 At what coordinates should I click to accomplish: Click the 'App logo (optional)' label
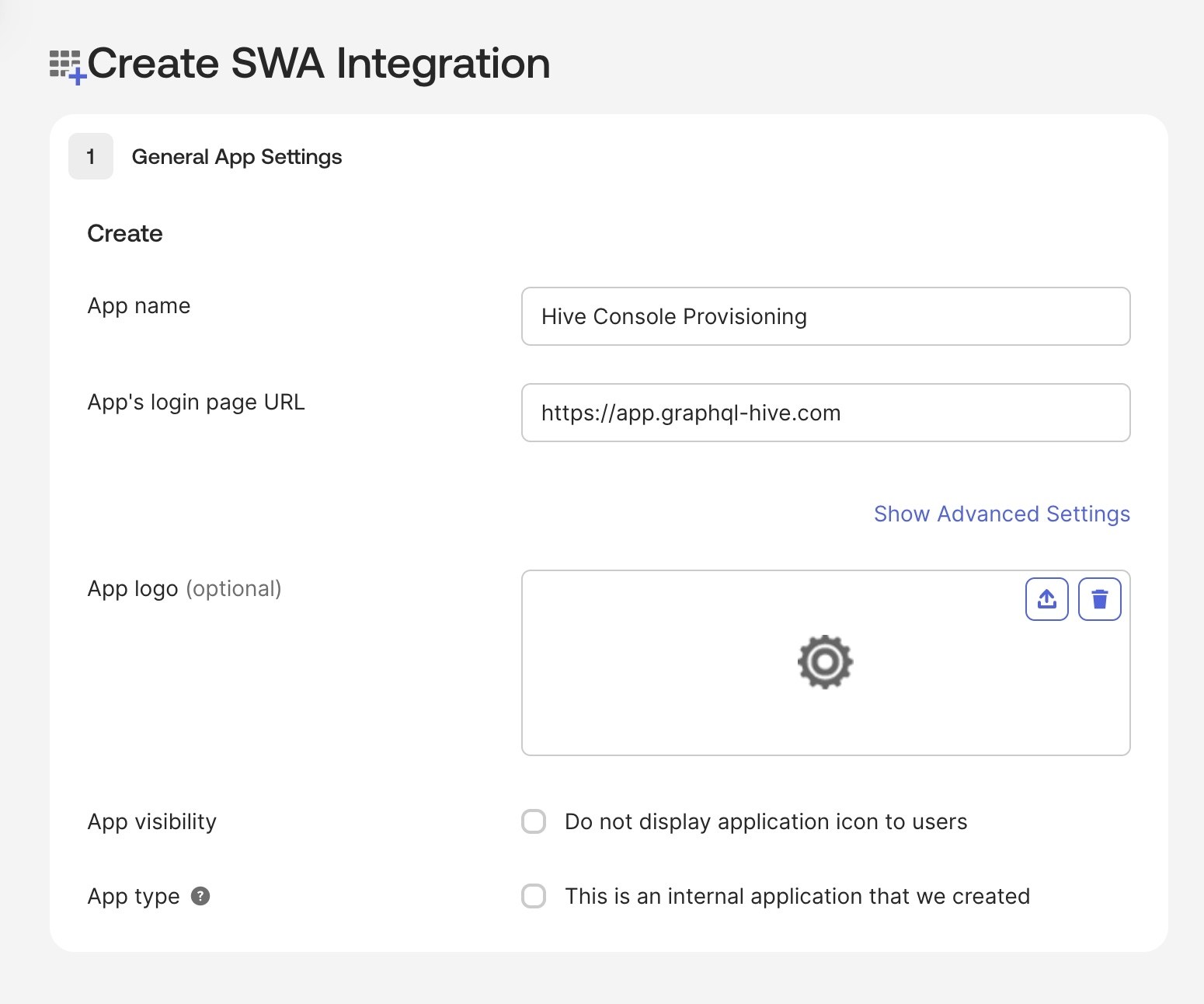(185, 589)
